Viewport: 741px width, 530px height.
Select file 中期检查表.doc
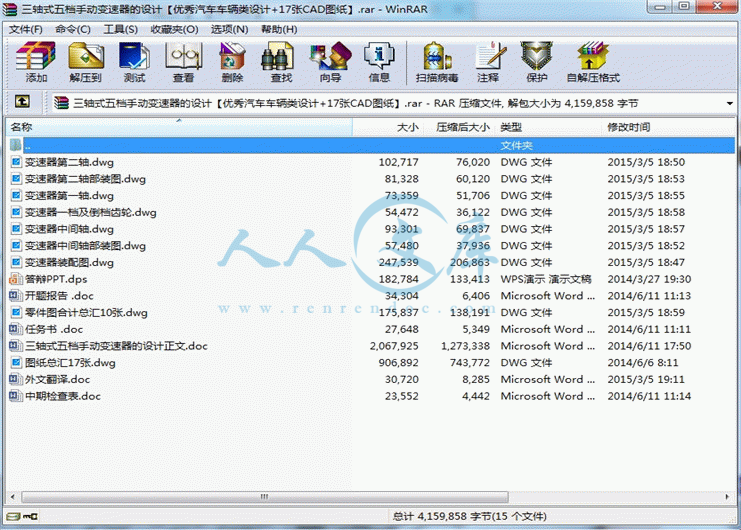tap(63, 396)
